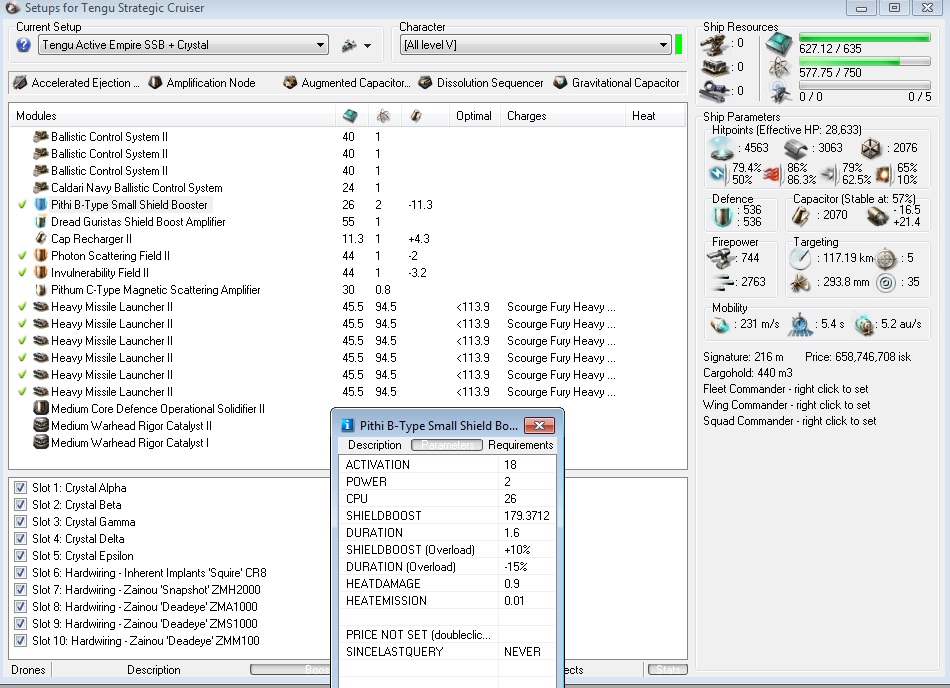Image resolution: width=950 pixels, height=688 pixels.
Task: Open the Drones tab at the bottom
Action: click(28, 670)
